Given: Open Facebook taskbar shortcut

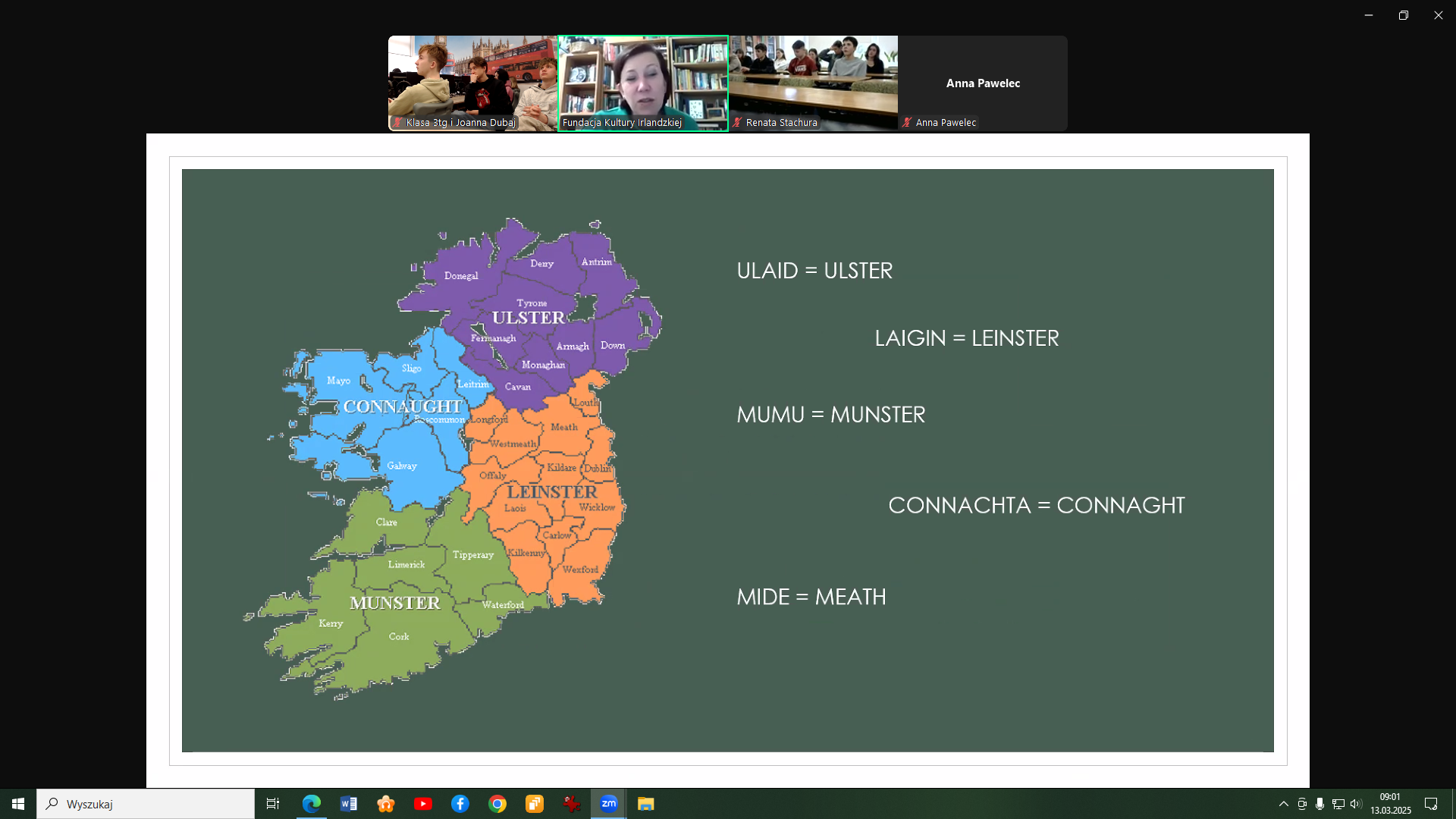Looking at the screenshot, I should coord(460,804).
